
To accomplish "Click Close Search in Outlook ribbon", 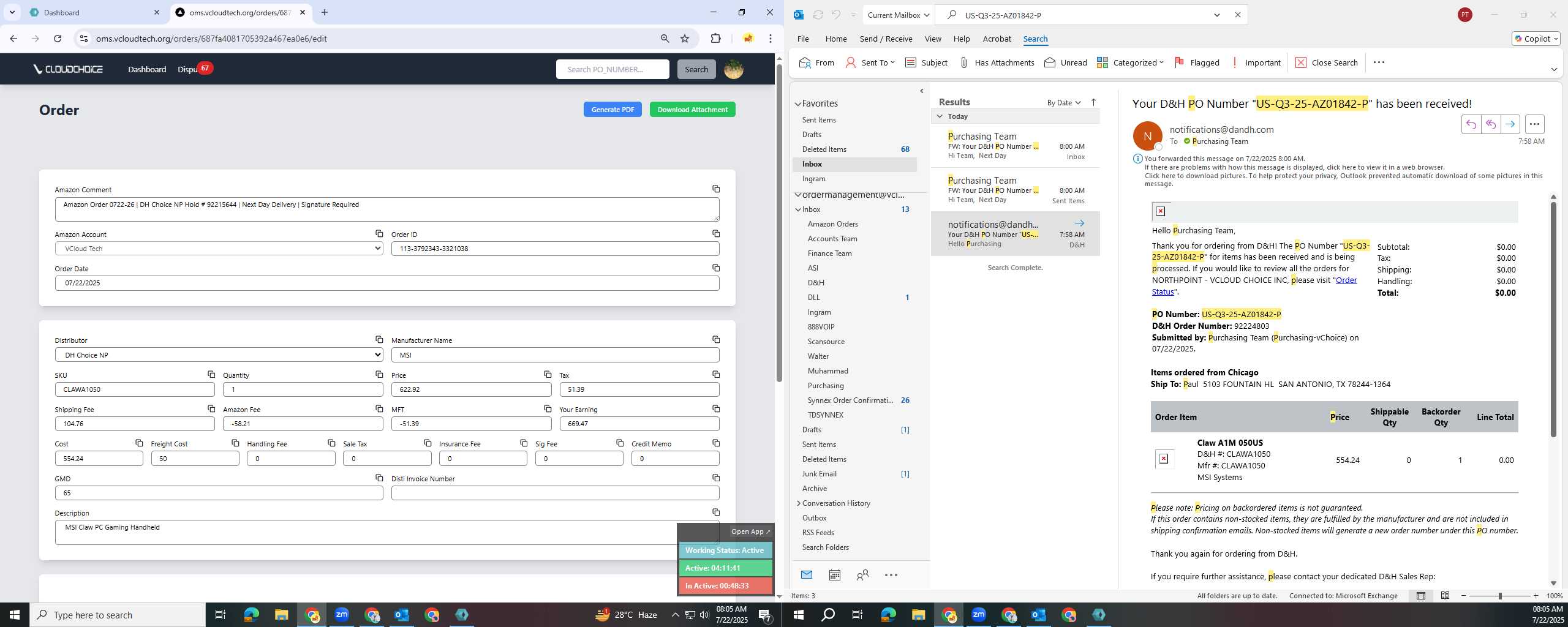I will point(1326,62).
